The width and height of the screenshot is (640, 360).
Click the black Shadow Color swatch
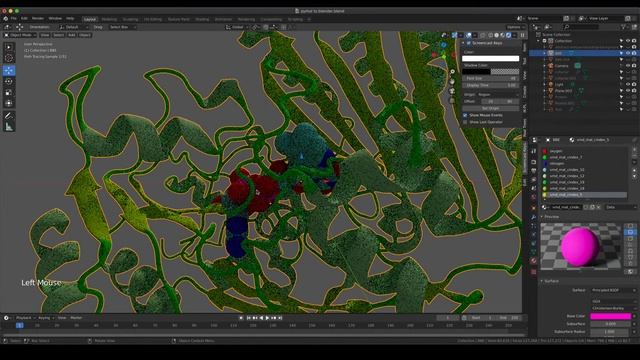(476, 71)
